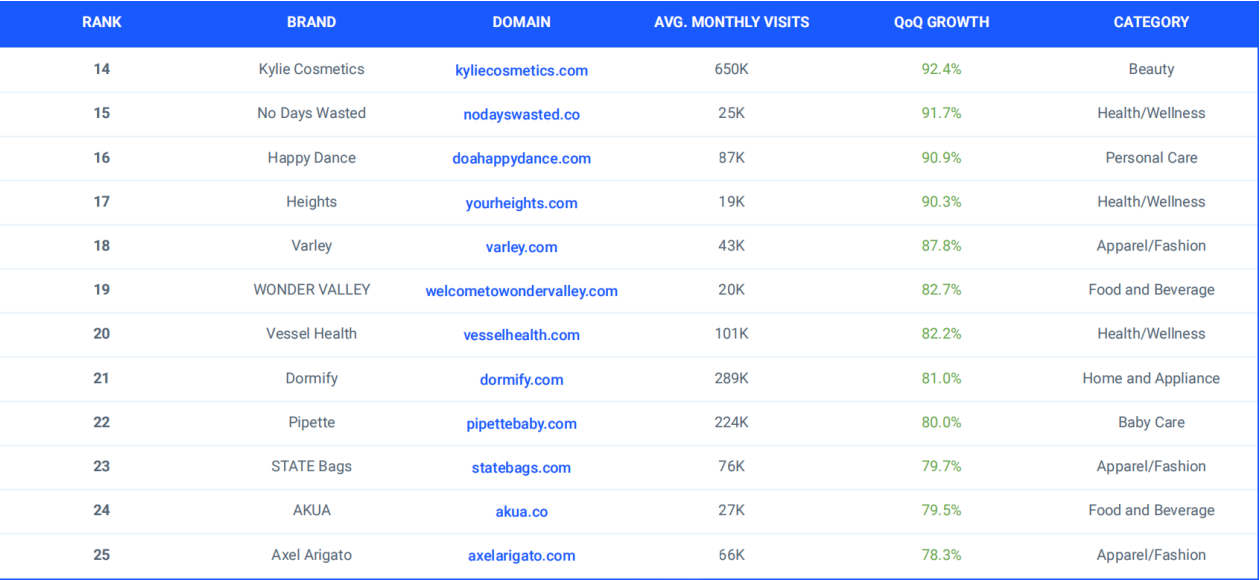Click the akua.co domain link
Image resolution: width=1260 pixels, height=580 pixels.
(x=521, y=512)
